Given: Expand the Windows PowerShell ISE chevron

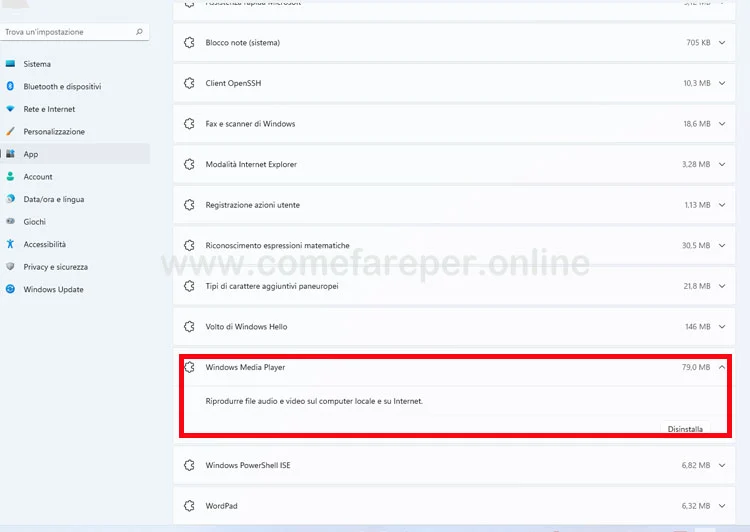Looking at the screenshot, I should pos(722,465).
